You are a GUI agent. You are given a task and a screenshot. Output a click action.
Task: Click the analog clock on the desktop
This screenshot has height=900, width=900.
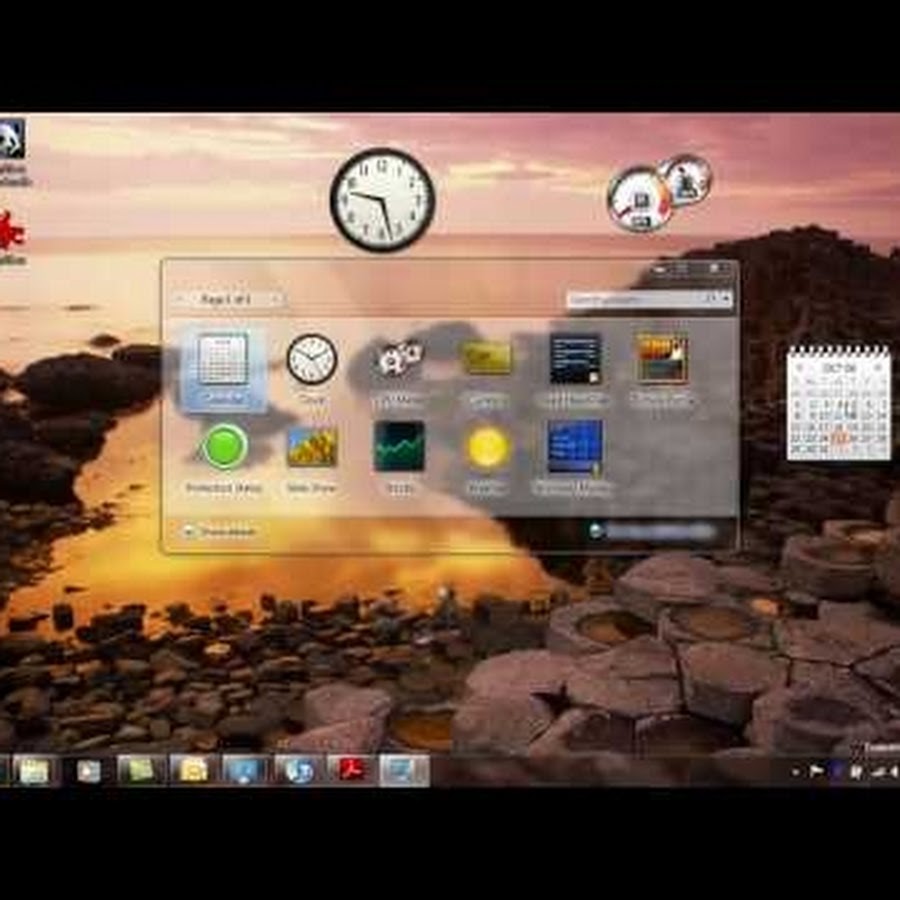(382, 200)
